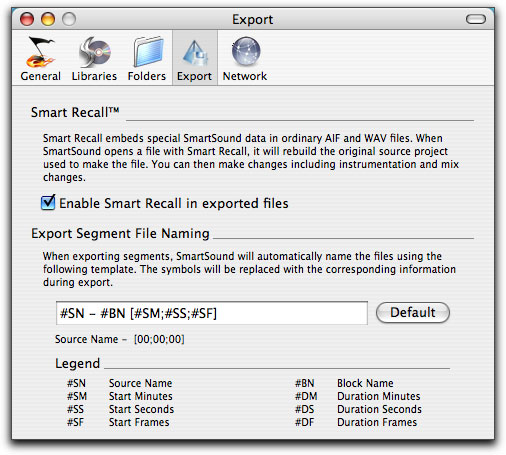Click the Default button
506x455 pixels.
point(413,313)
